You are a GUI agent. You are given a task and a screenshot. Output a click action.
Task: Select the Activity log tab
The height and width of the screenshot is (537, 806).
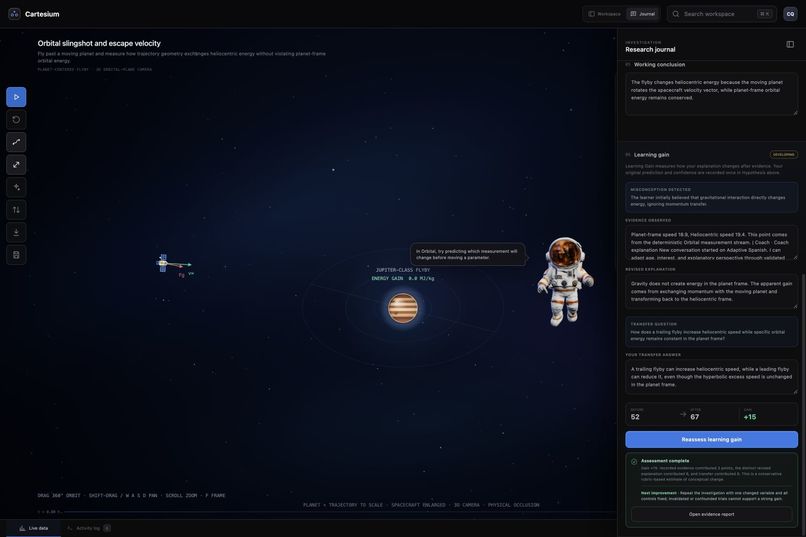88,528
